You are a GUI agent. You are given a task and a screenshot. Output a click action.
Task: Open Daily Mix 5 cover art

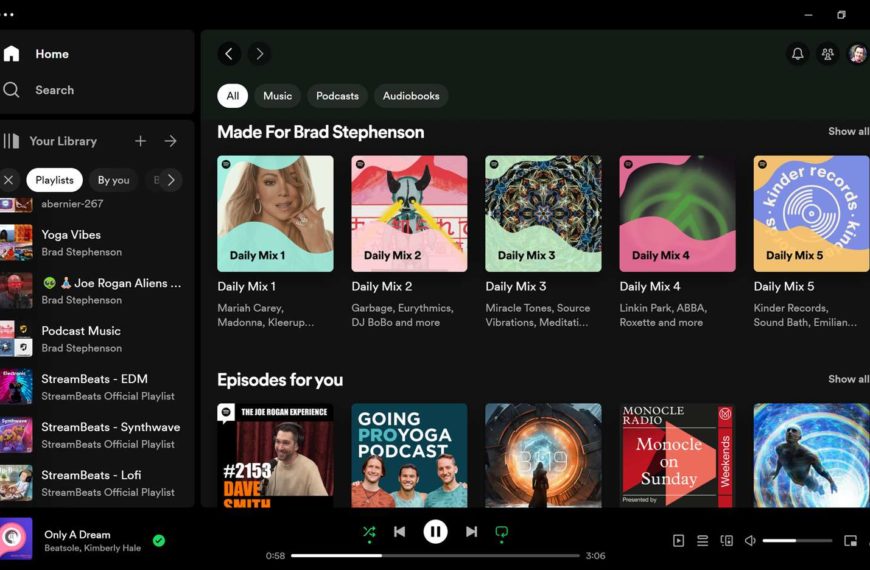pos(811,214)
